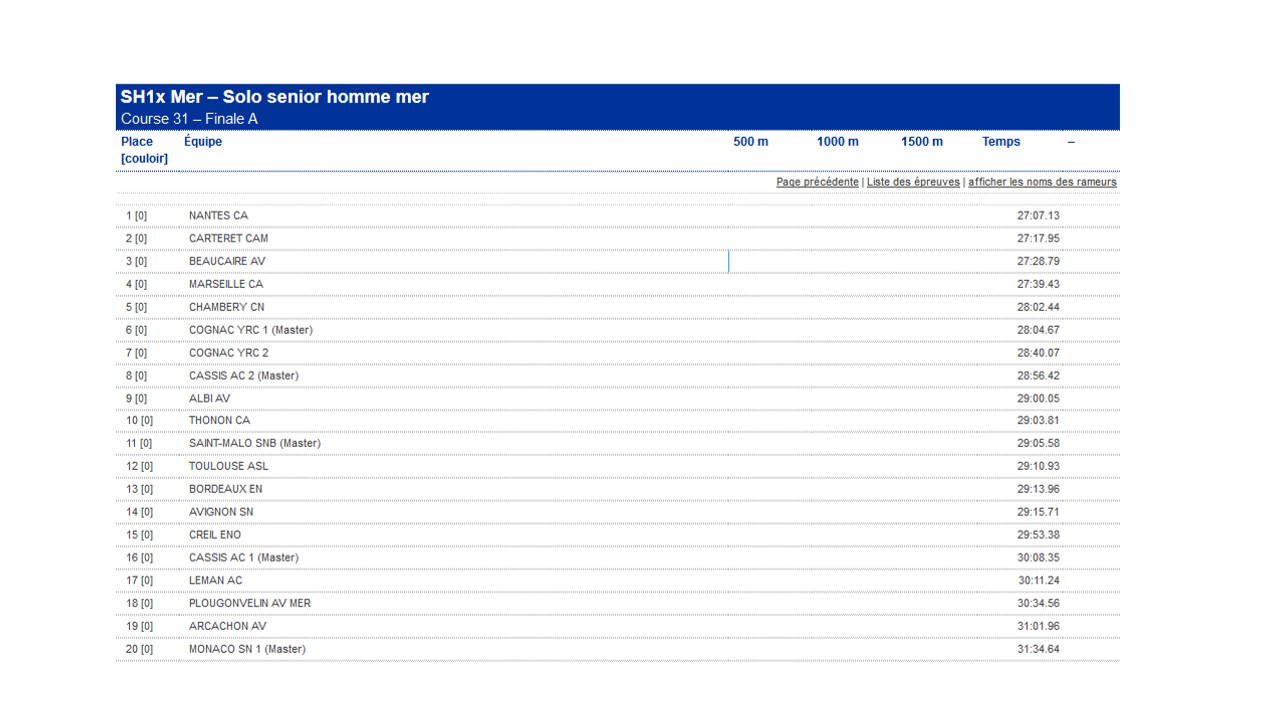Click the winning time 27:07.13
Viewport: 1280px width, 720px height.
click(1038, 216)
